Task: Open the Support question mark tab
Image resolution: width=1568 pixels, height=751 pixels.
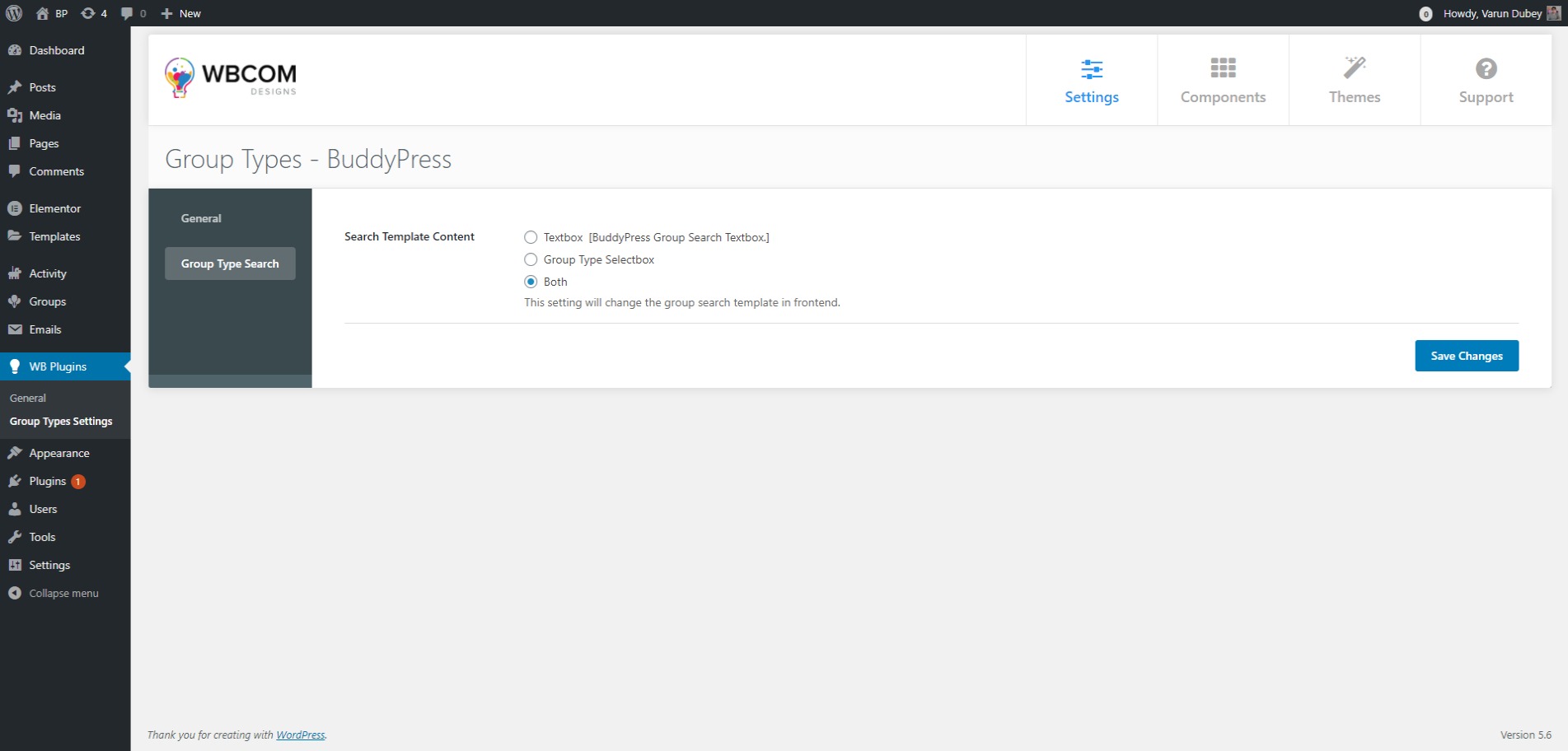Action: click(x=1486, y=81)
